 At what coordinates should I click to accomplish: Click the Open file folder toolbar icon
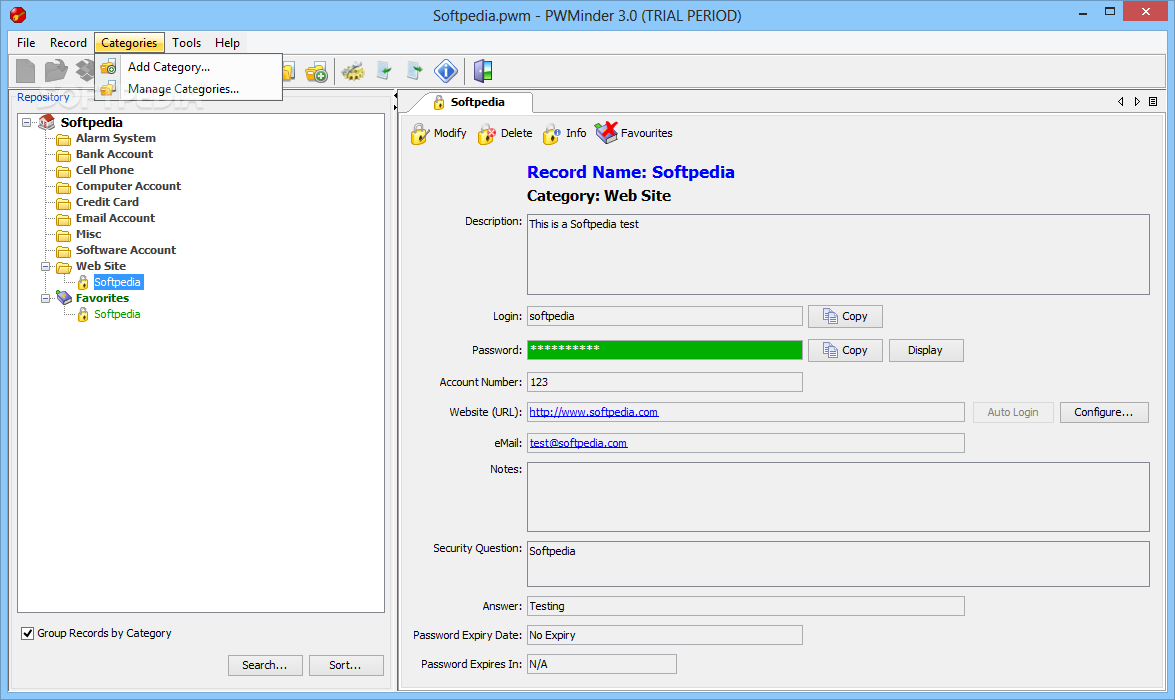[x=55, y=71]
